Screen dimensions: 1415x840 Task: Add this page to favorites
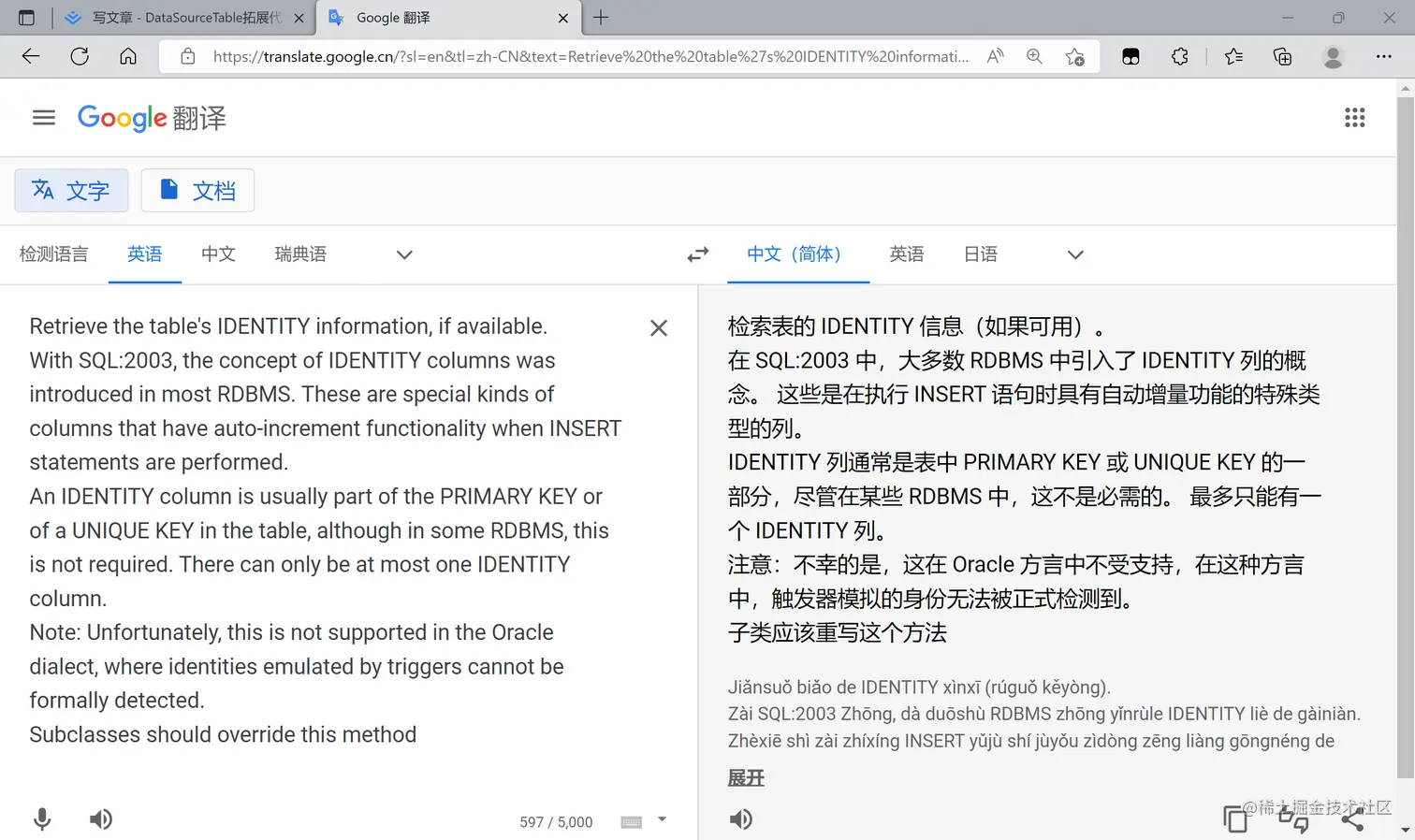(1075, 57)
